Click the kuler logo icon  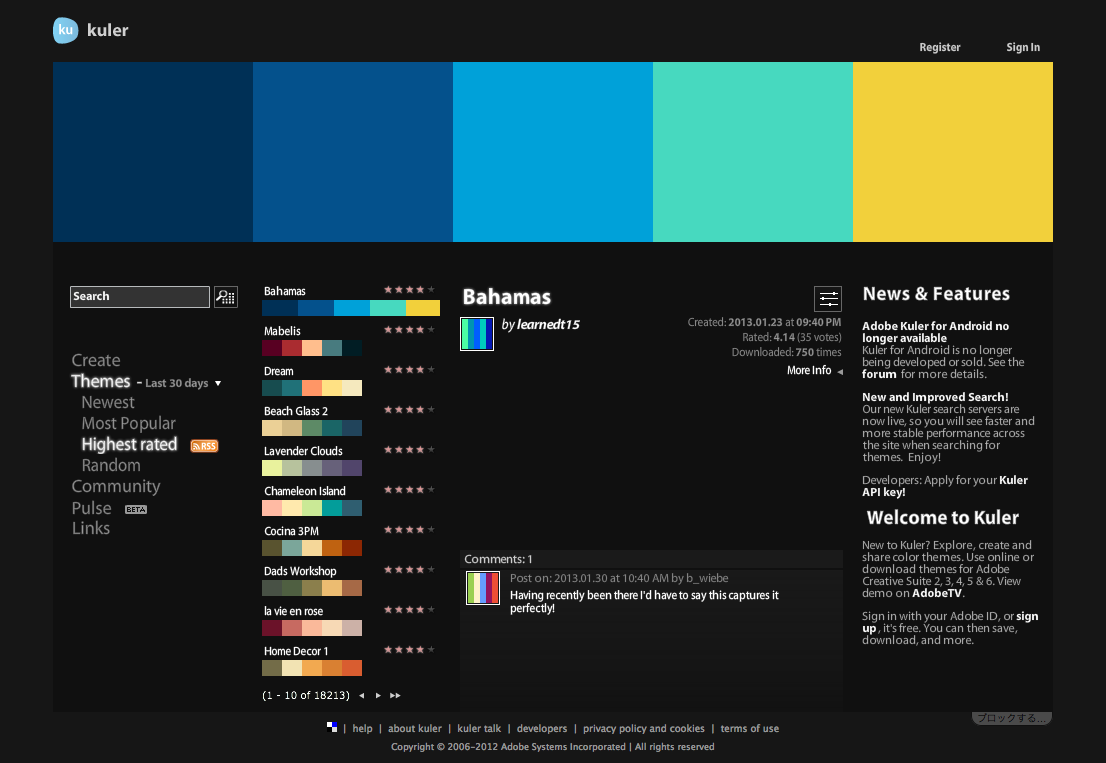click(65, 31)
